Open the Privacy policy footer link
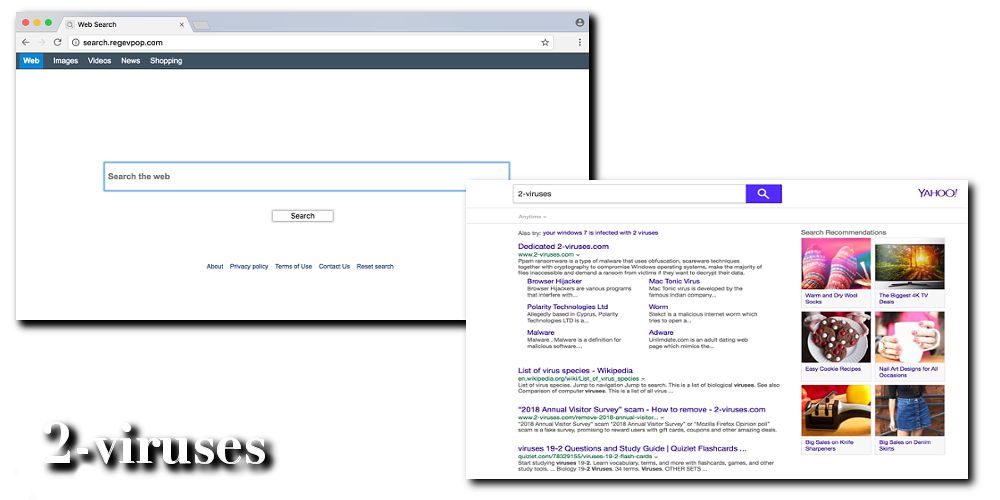This screenshot has width=1000, height=500. [x=249, y=267]
